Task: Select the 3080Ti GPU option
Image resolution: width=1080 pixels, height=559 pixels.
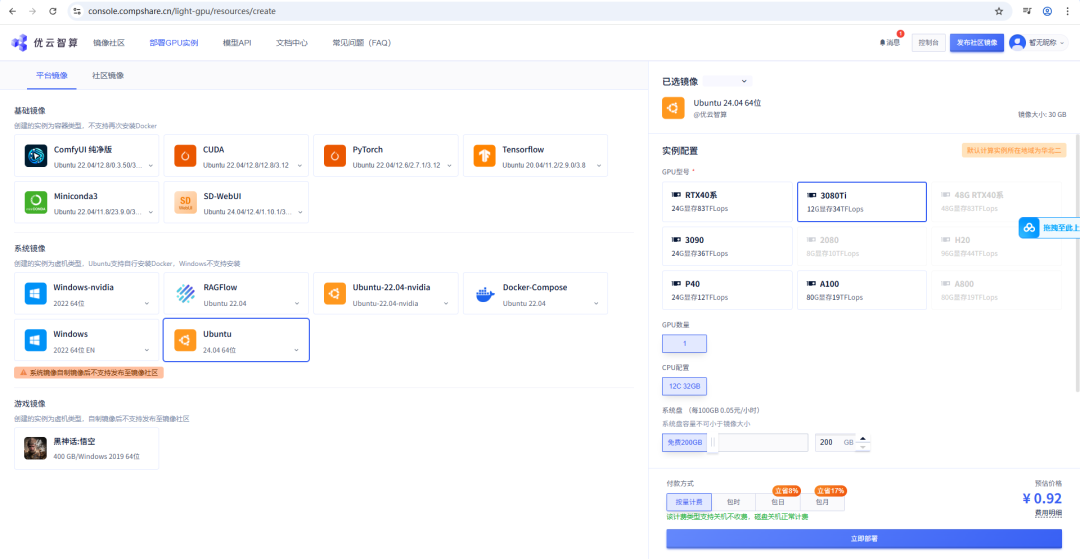Action: coord(862,202)
